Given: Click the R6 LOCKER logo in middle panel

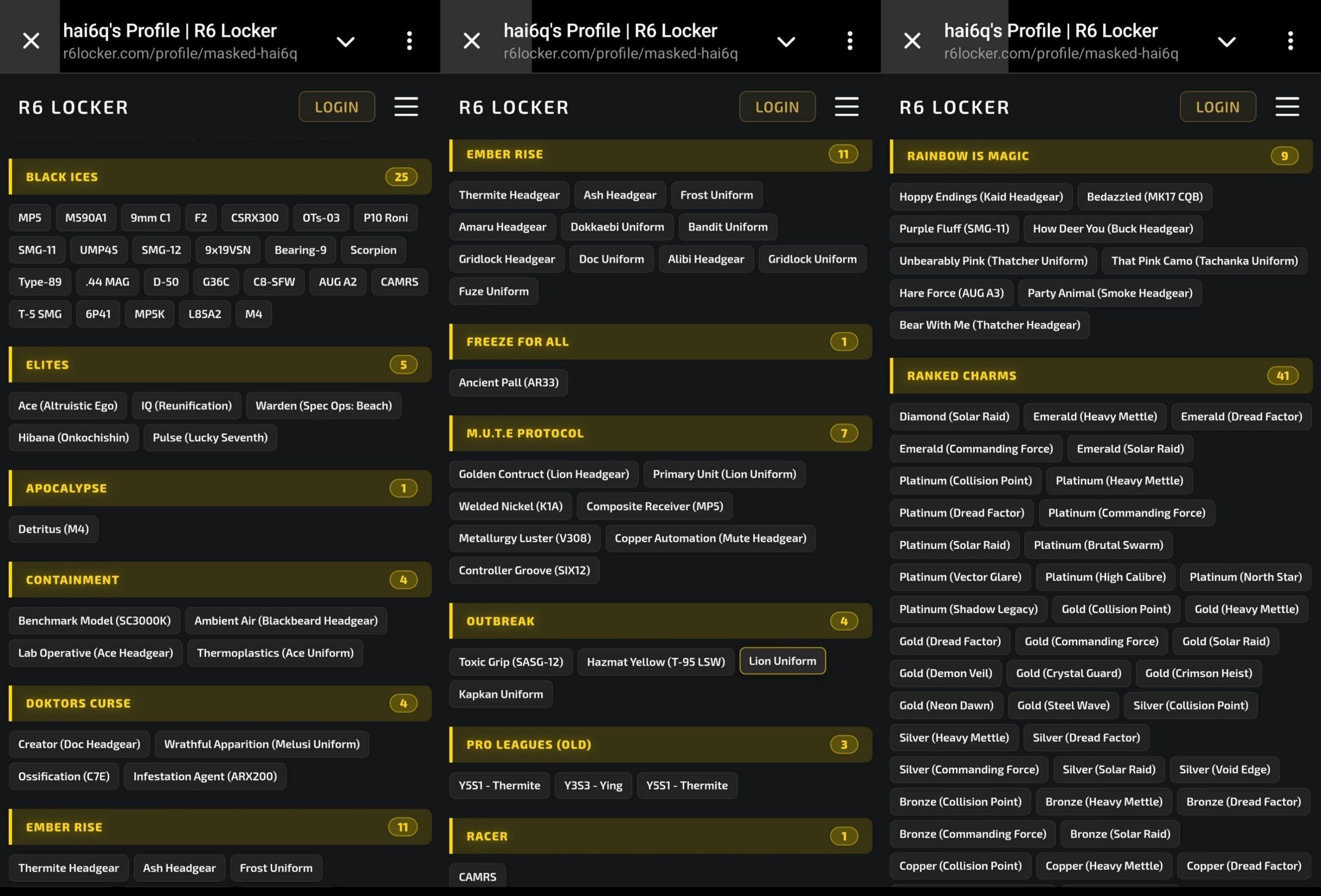Looking at the screenshot, I should click(514, 107).
